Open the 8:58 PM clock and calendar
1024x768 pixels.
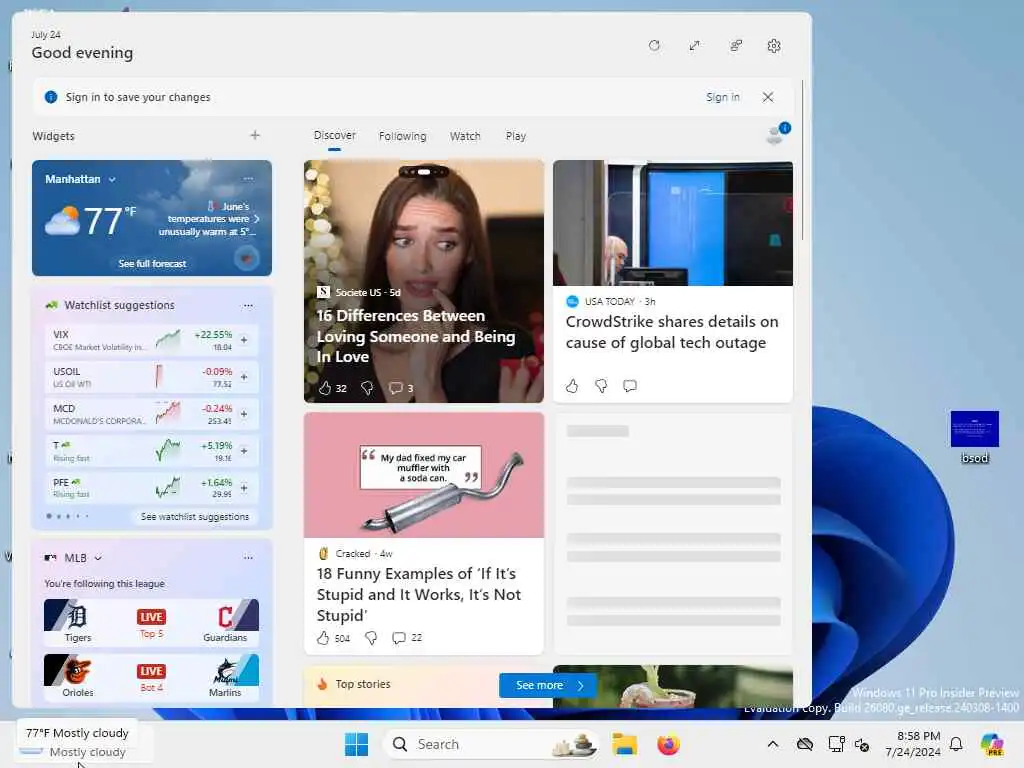[x=913, y=744]
